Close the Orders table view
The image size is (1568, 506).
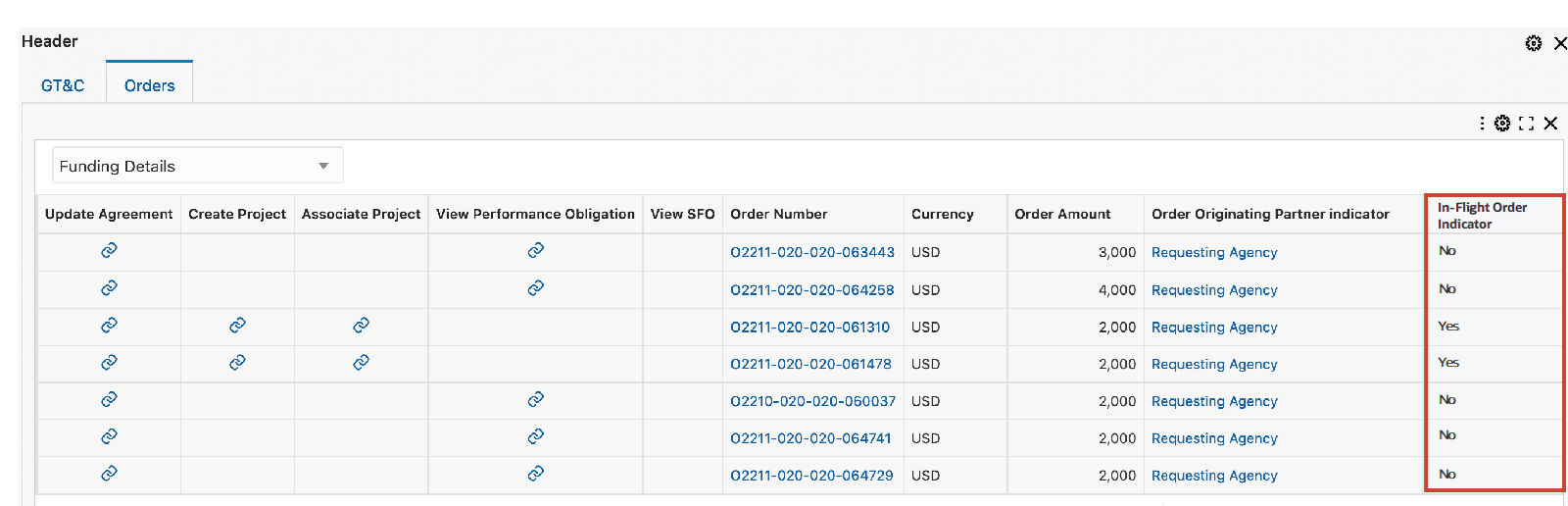[1550, 124]
